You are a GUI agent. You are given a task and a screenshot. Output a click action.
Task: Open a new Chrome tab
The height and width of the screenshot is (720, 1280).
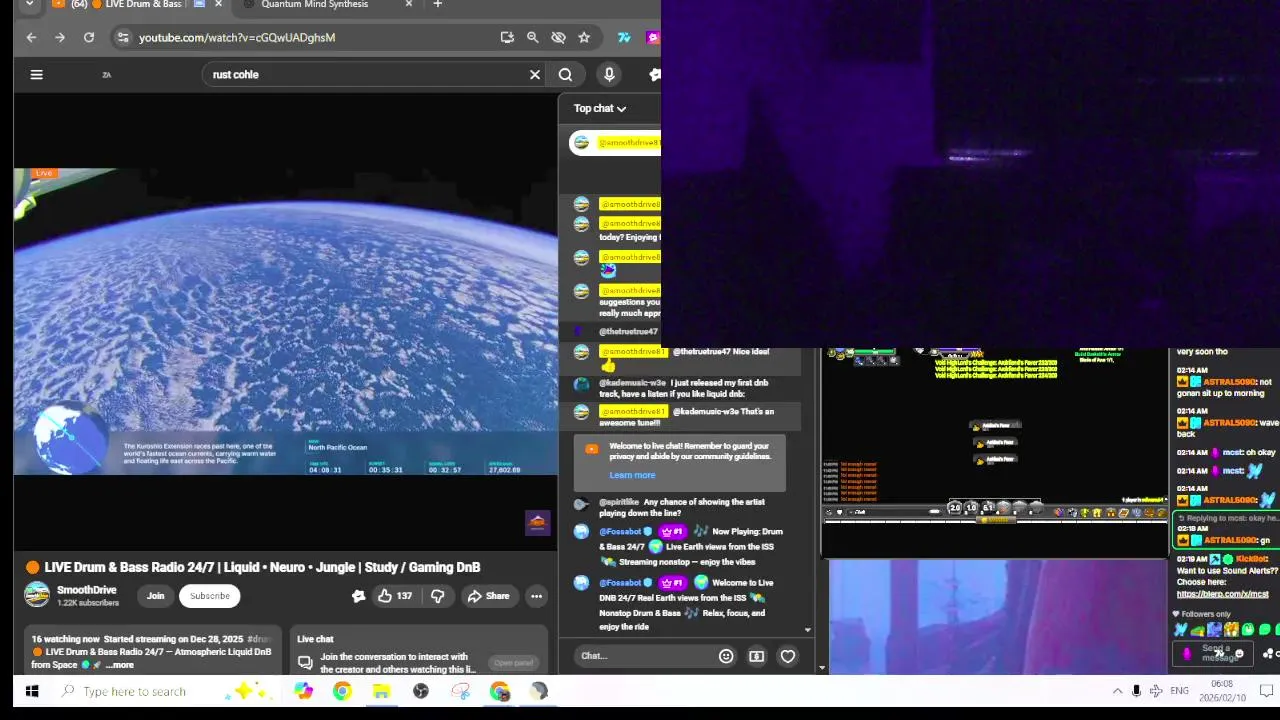point(437,5)
